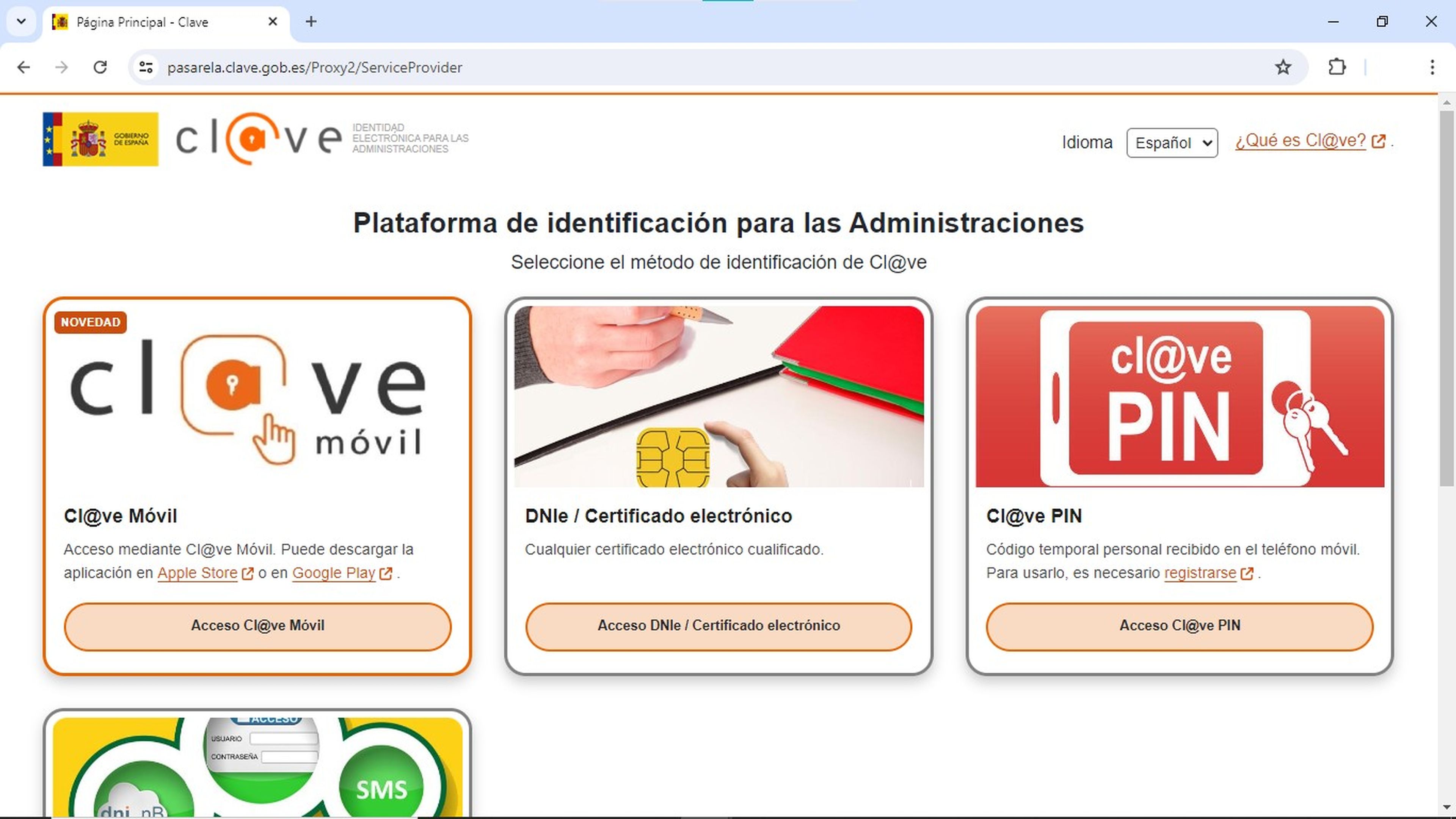Open Chrome three-dot menu

(1432, 67)
